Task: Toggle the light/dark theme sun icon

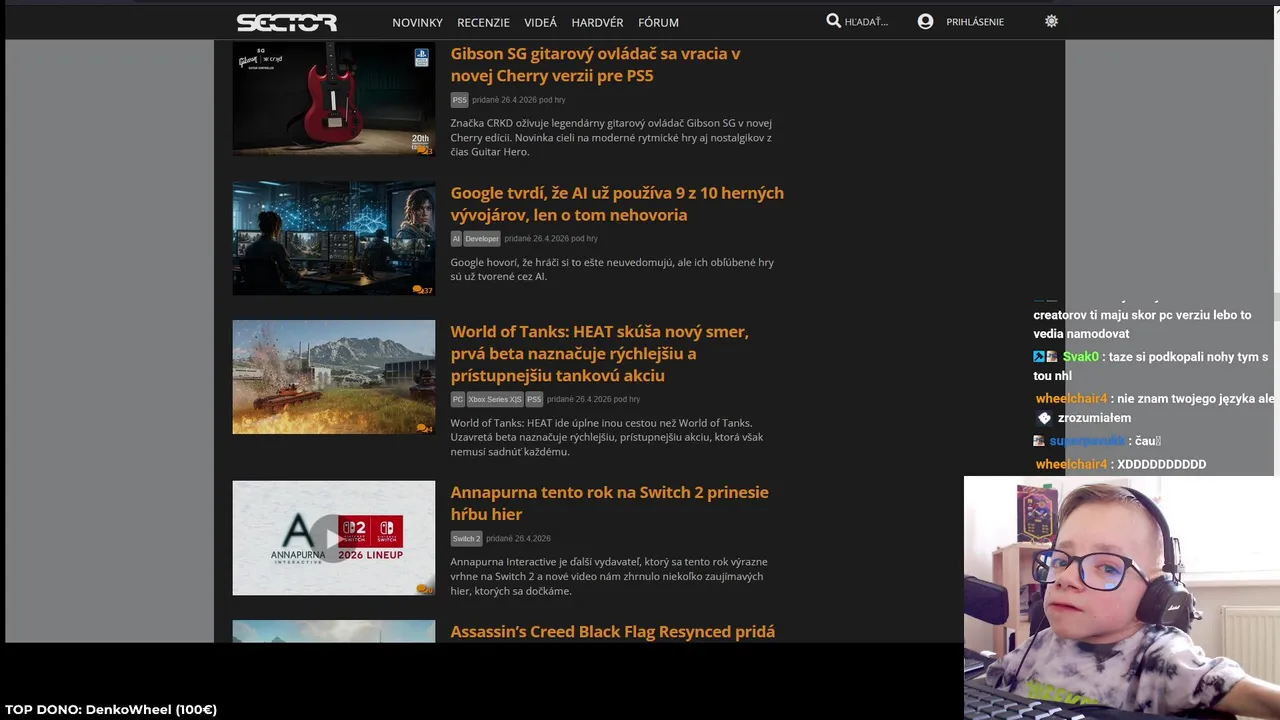Action: coord(1051,21)
